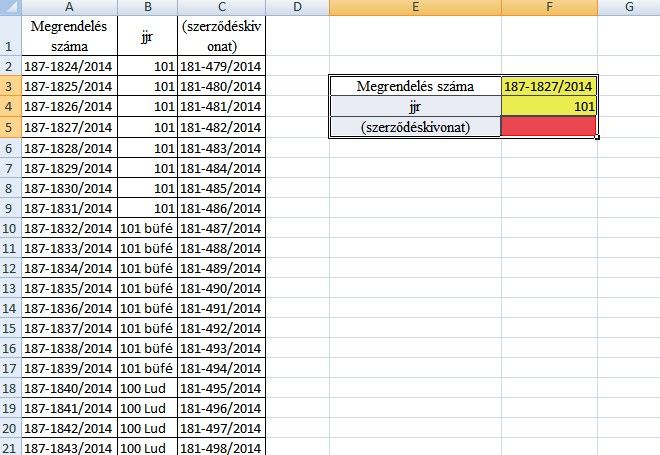
Task: Click cell 181-481/2014
Action: (222, 106)
